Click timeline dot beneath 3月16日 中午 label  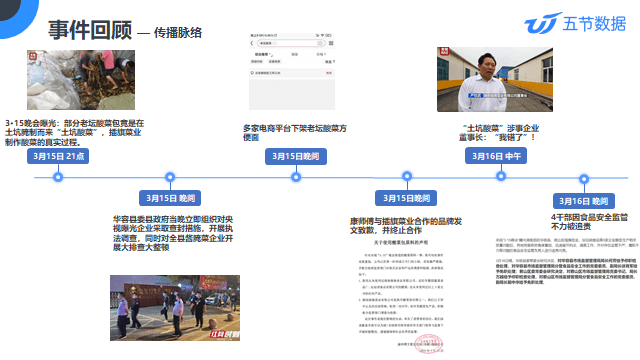click(501, 176)
